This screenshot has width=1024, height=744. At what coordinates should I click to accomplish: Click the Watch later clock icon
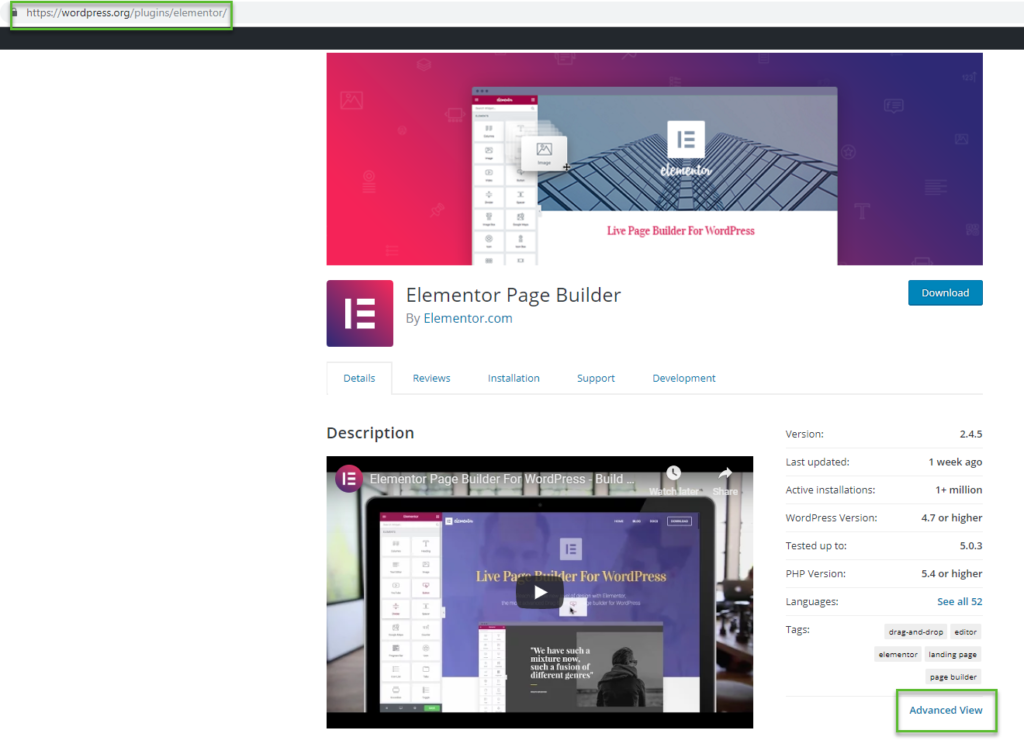tap(673, 473)
